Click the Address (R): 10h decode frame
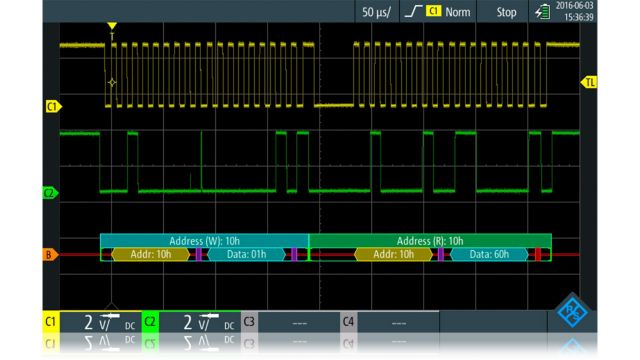640x360 pixels. point(430,241)
